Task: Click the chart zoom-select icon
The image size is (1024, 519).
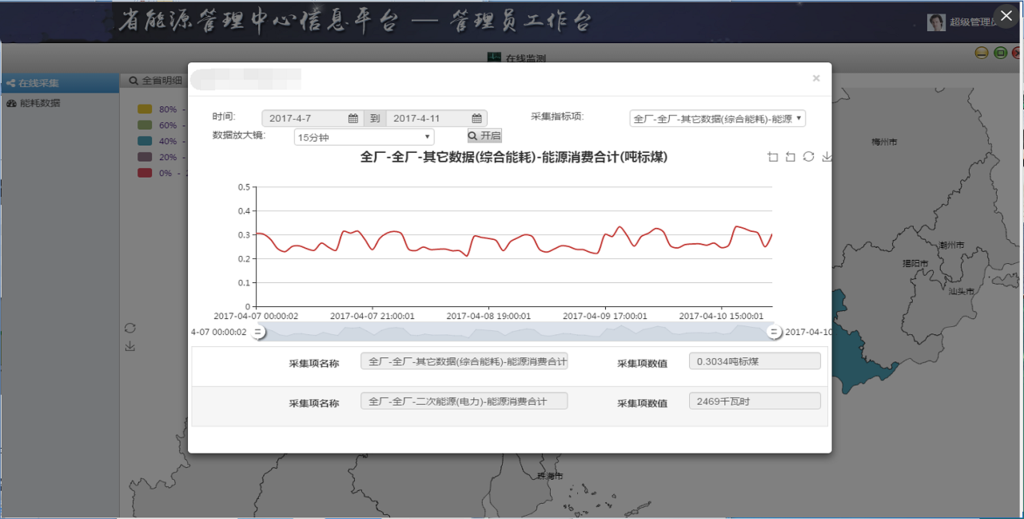Action: [x=772, y=157]
